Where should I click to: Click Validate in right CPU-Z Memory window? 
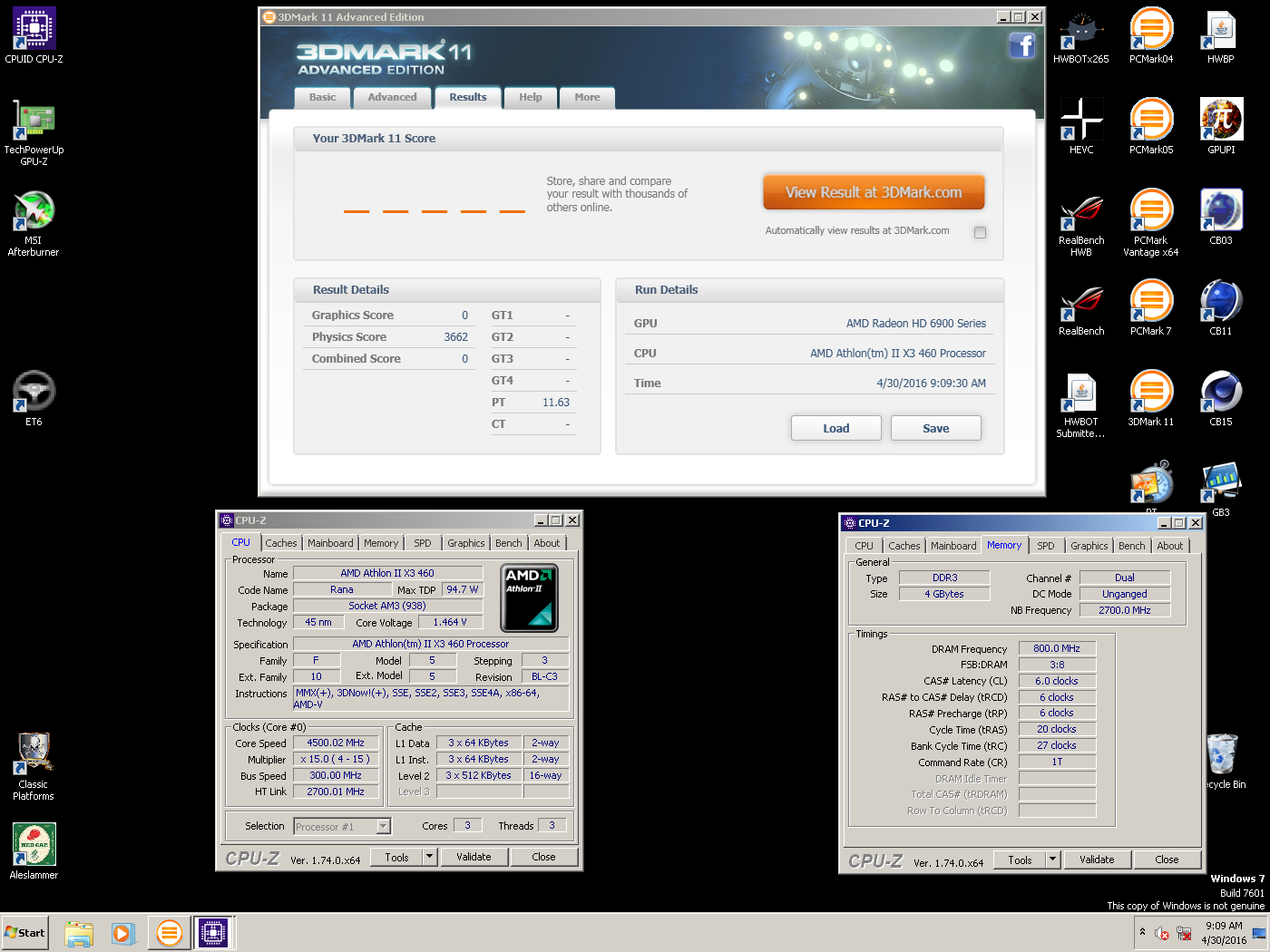(1097, 860)
